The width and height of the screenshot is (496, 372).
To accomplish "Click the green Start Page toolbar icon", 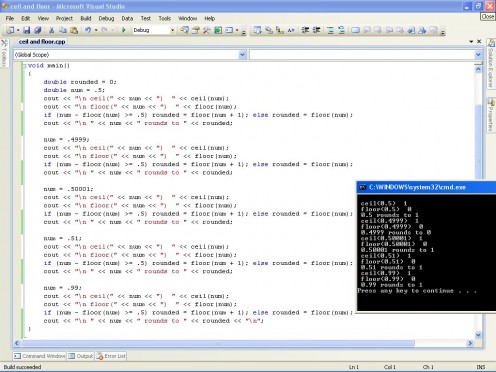I will 218,30.
